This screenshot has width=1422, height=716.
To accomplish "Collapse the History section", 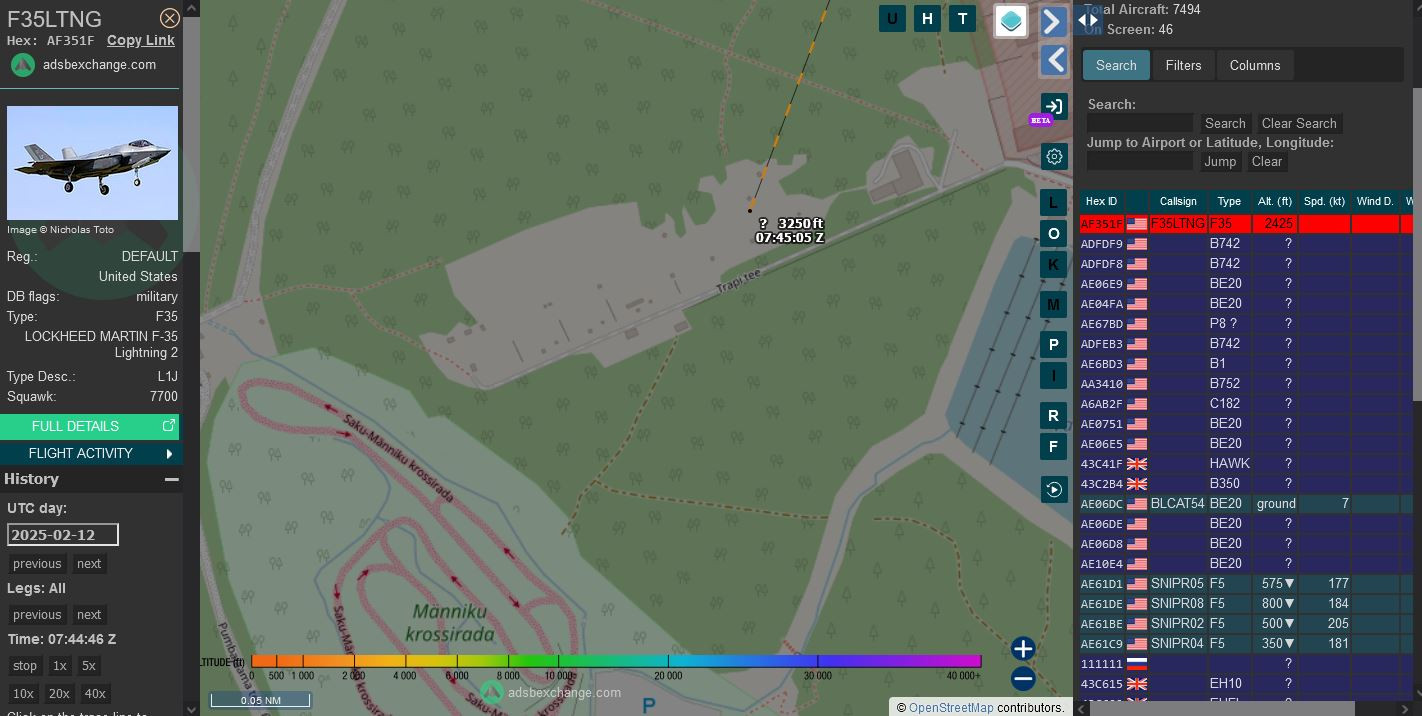I will pyautogui.click(x=171, y=479).
